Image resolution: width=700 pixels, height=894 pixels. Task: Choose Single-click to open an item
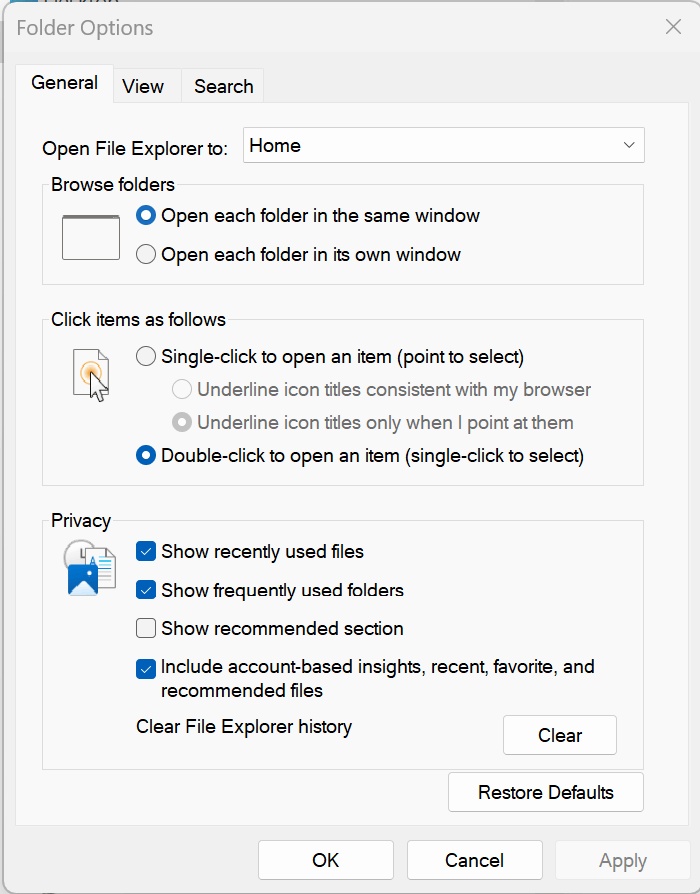pos(146,356)
